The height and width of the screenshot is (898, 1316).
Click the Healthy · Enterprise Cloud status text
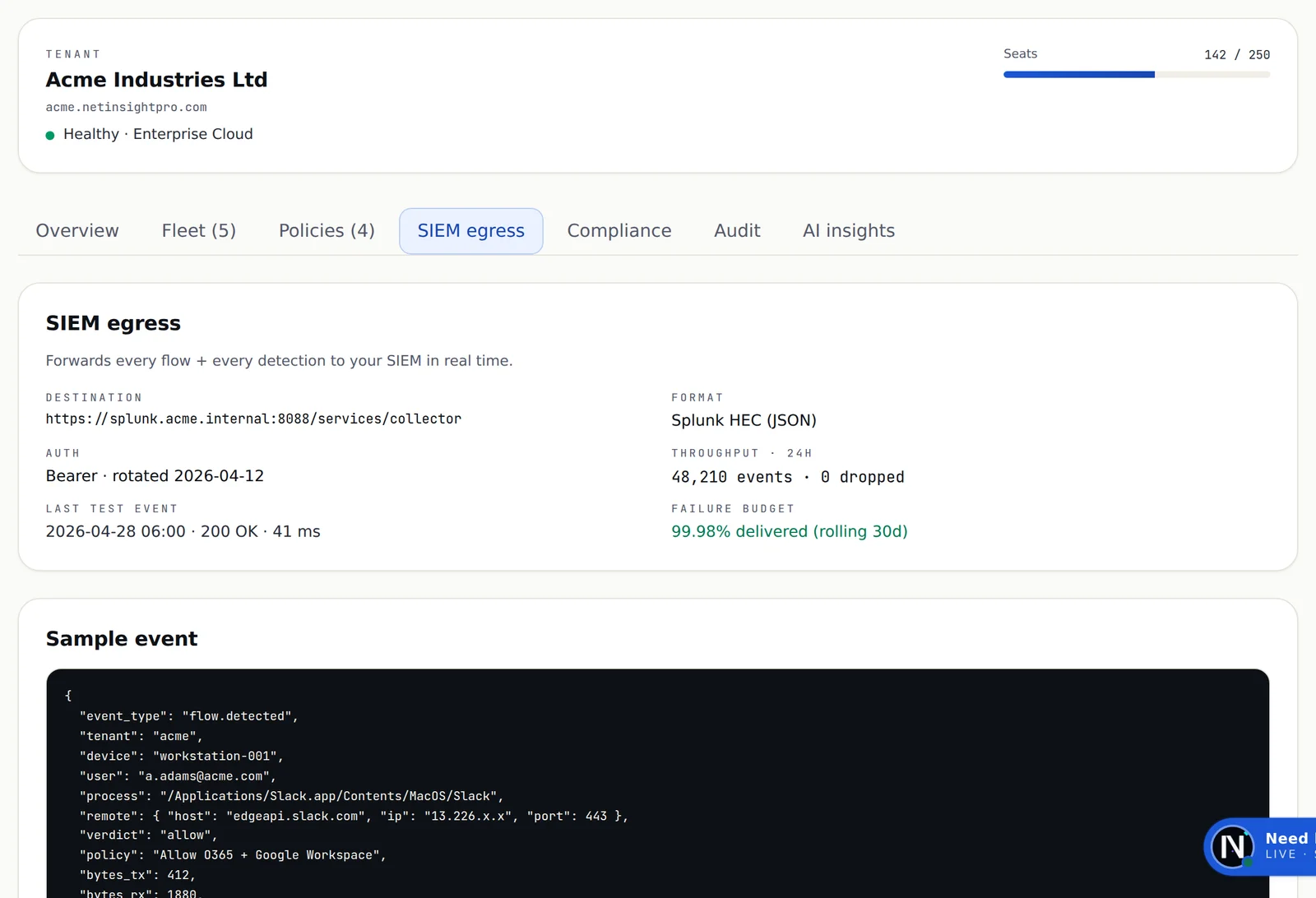tap(158, 134)
